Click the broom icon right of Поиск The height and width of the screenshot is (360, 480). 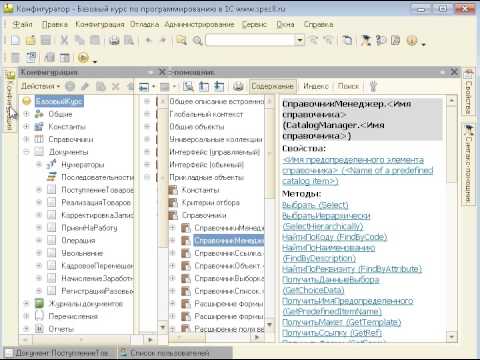pyautogui.click(x=373, y=86)
